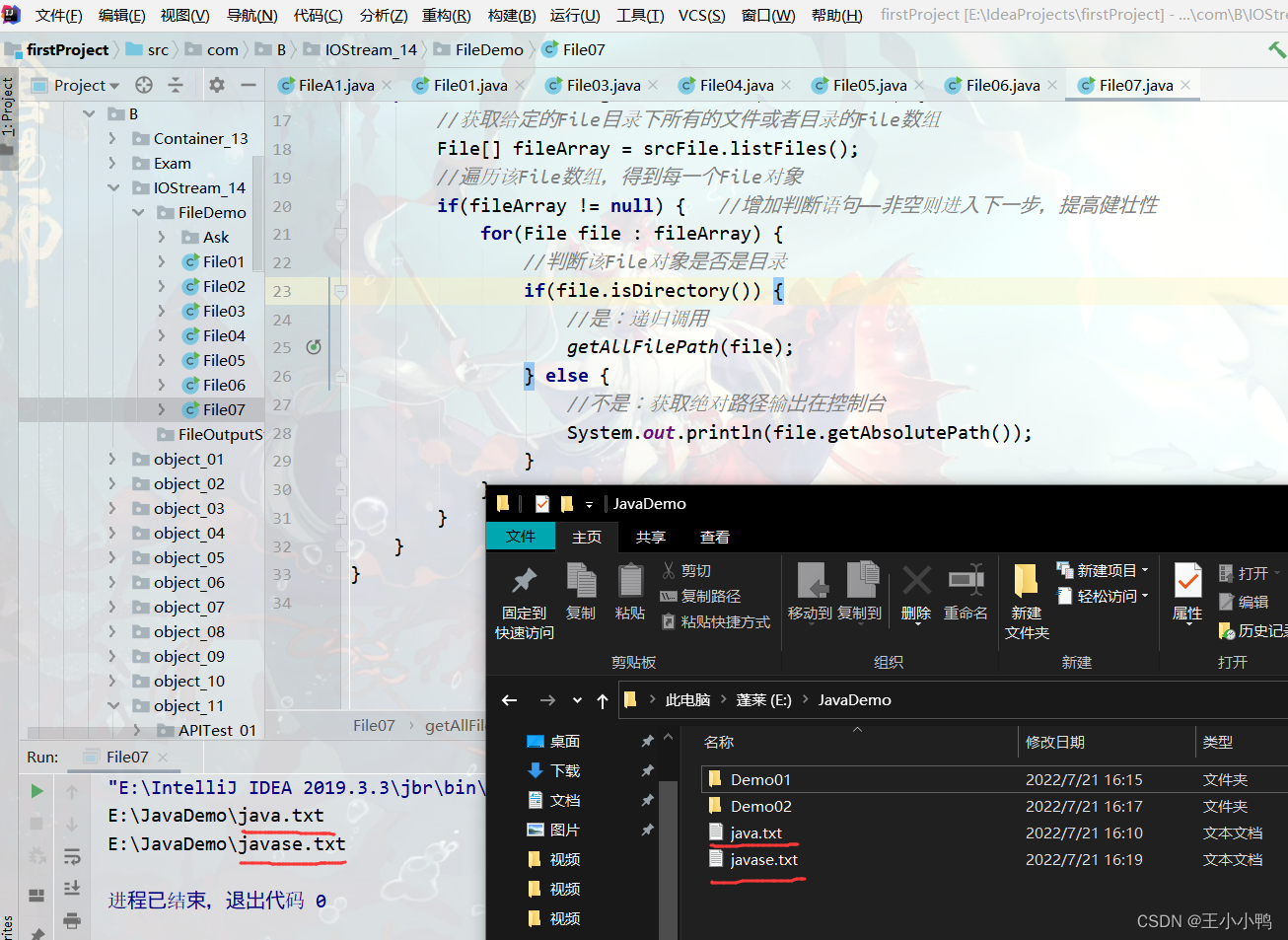Switch to 共享 (Share) tab in Explorer

coord(651,537)
